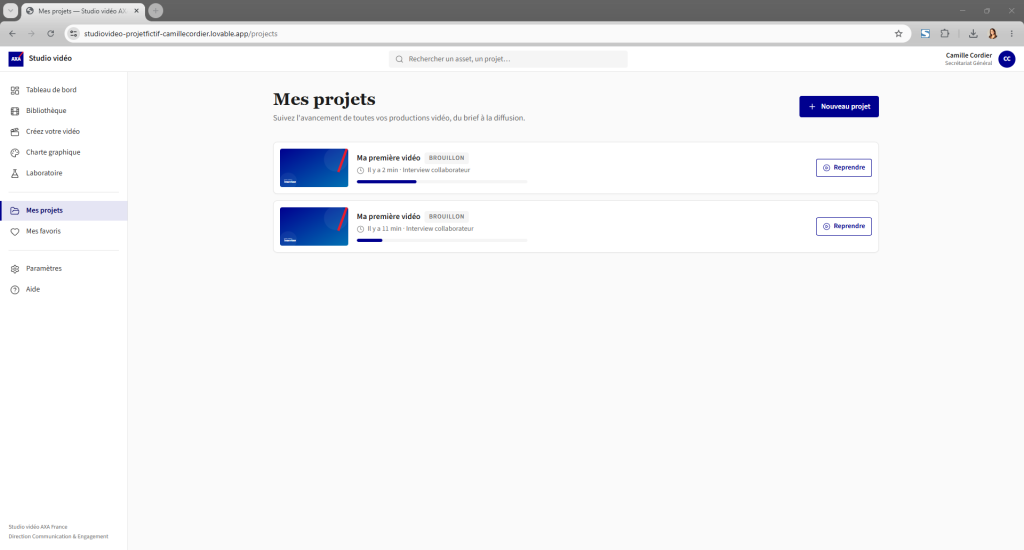
Task: Go to Tableau de bord
Action: pyautogui.click(x=64, y=90)
